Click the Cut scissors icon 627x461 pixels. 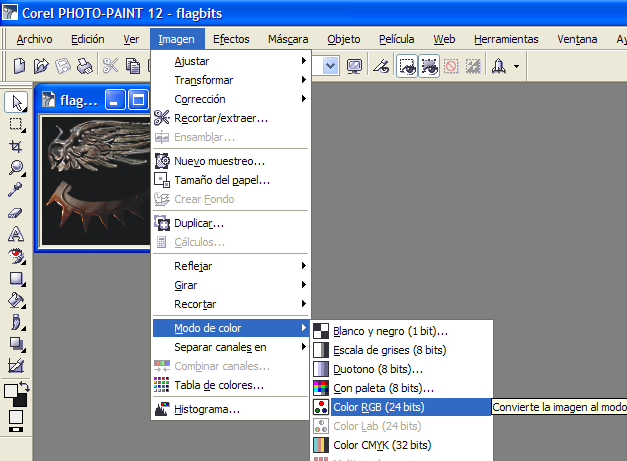[x=110, y=66]
